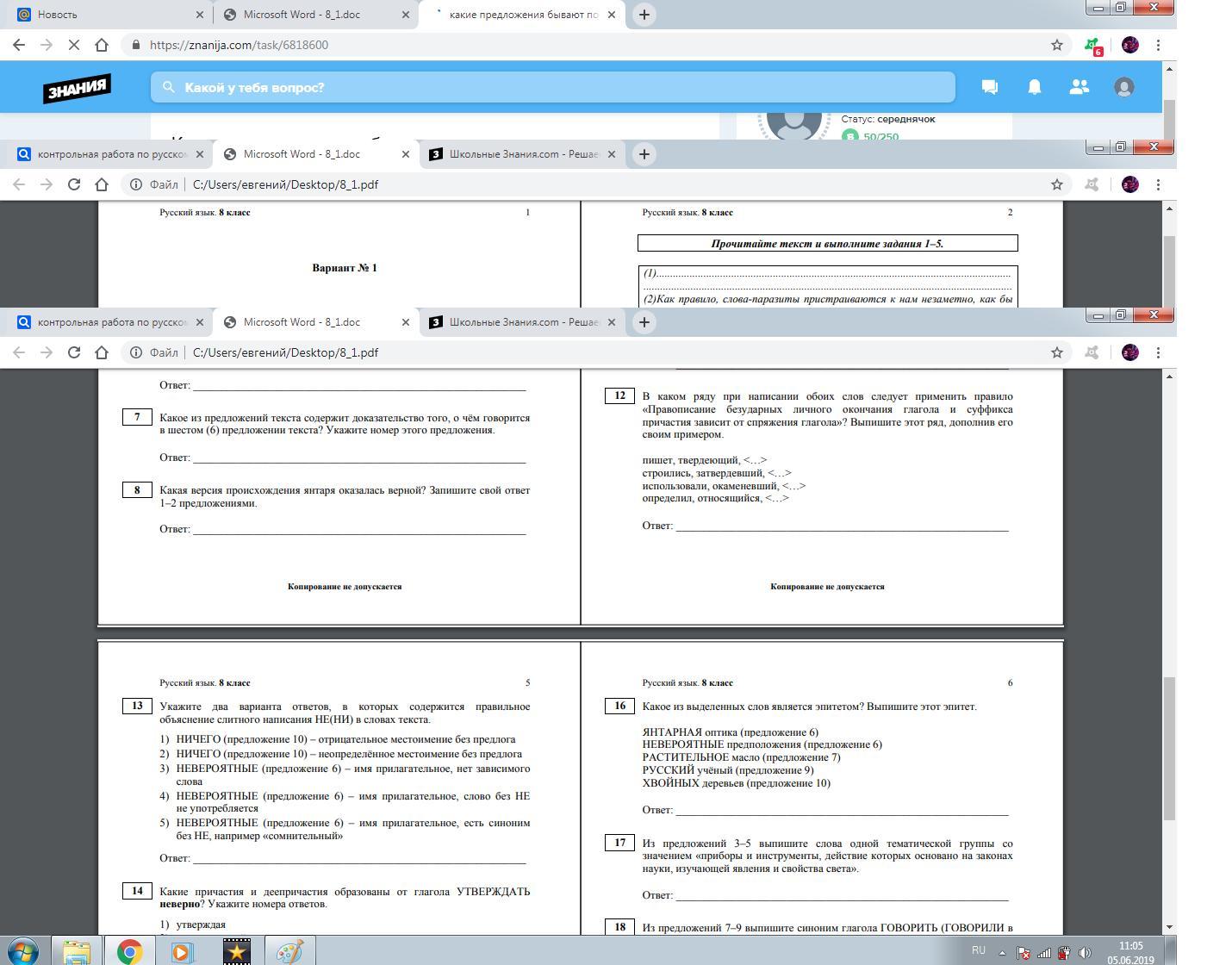1232x965 pixels.
Task: Click "Прочитайте текст и выполните задания 1–5."
Action: (x=827, y=244)
